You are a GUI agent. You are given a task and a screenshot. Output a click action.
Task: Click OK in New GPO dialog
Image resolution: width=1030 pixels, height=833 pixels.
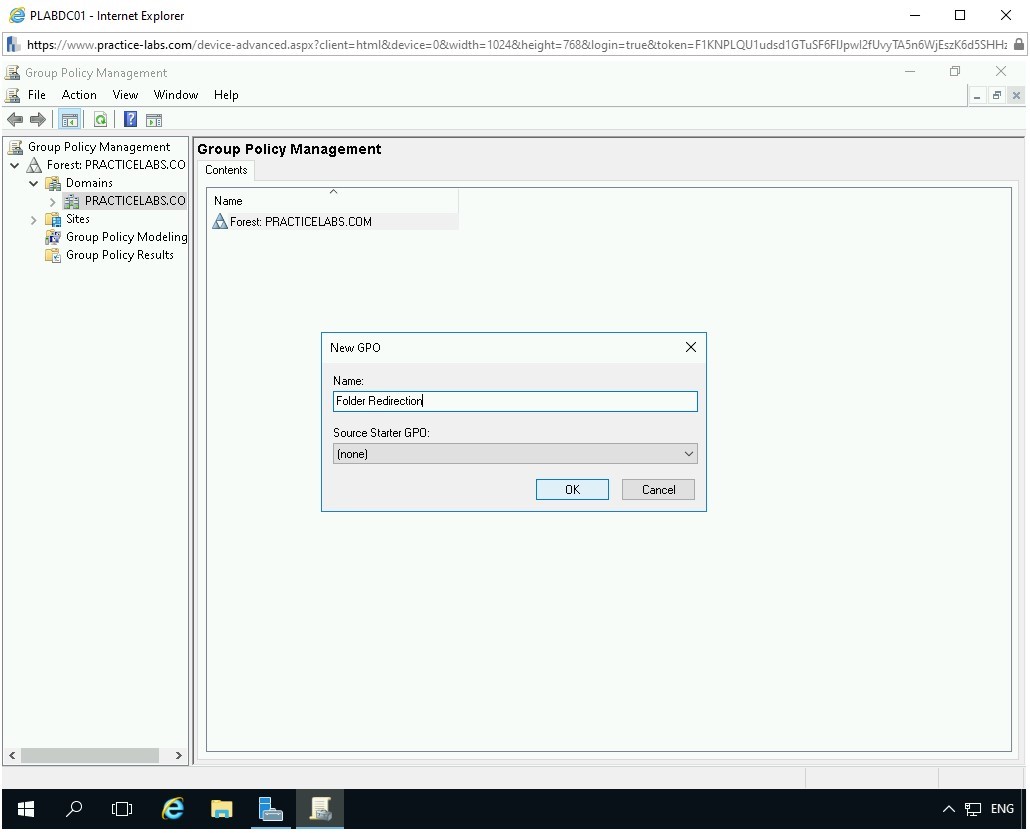click(x=572, y=489)
